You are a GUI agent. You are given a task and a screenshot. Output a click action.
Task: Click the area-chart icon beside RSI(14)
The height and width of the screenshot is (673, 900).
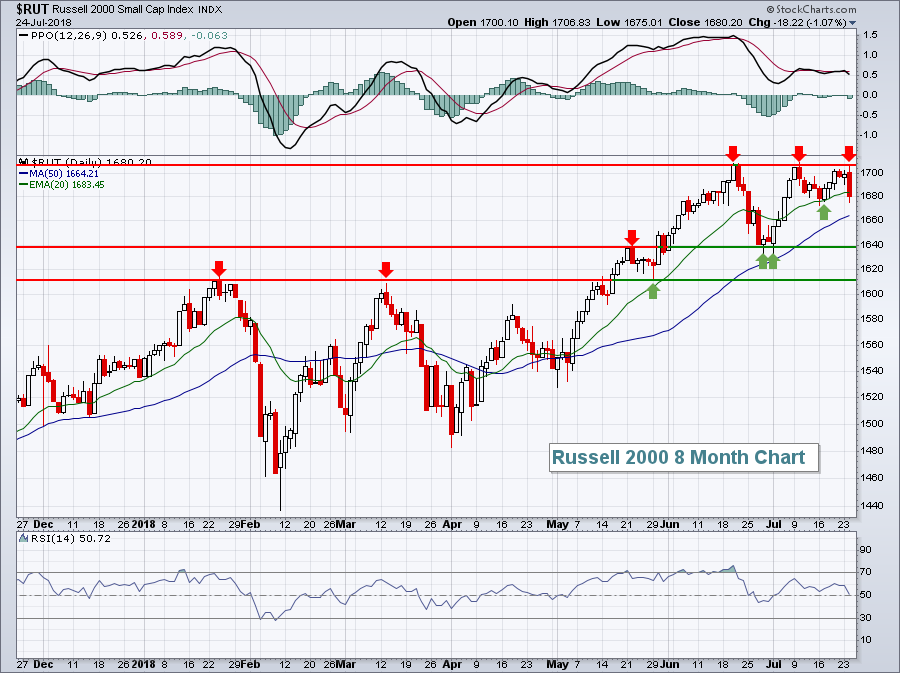[24, 538]
